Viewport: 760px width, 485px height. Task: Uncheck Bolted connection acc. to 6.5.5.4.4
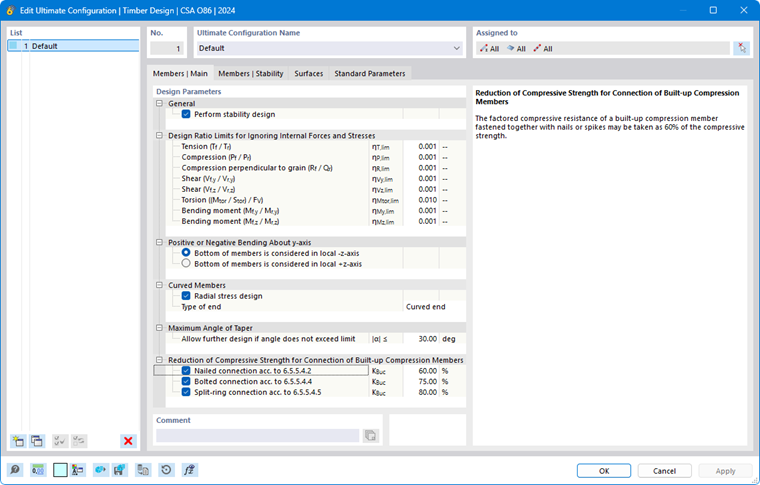[186, 381]
